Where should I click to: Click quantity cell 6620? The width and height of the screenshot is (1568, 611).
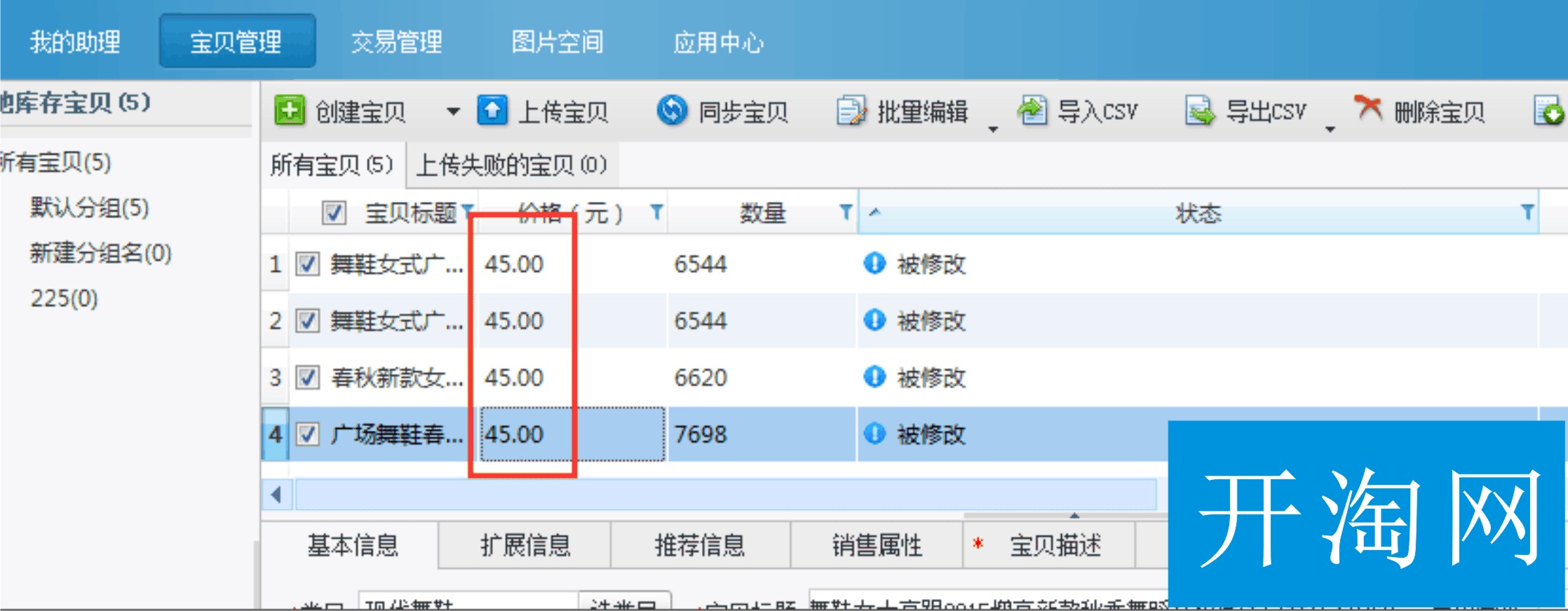762,378
